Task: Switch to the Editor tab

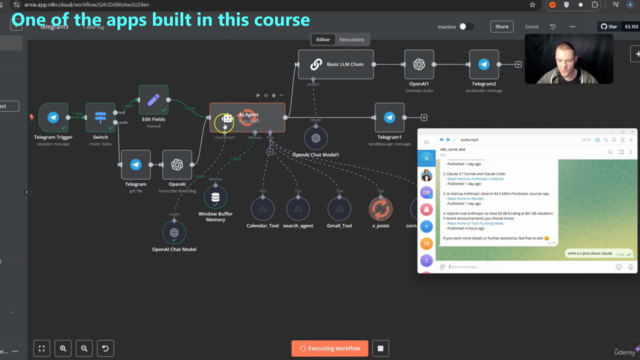Action: [x=322, y=40]
